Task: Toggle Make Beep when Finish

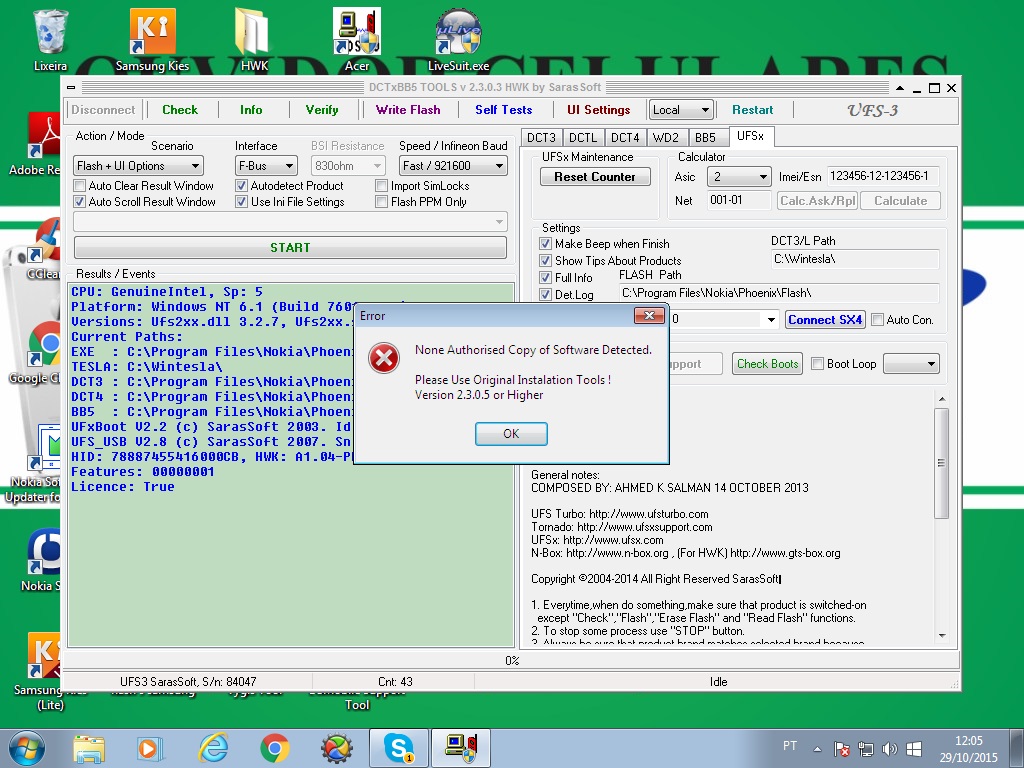Action: tap(545, 244)
